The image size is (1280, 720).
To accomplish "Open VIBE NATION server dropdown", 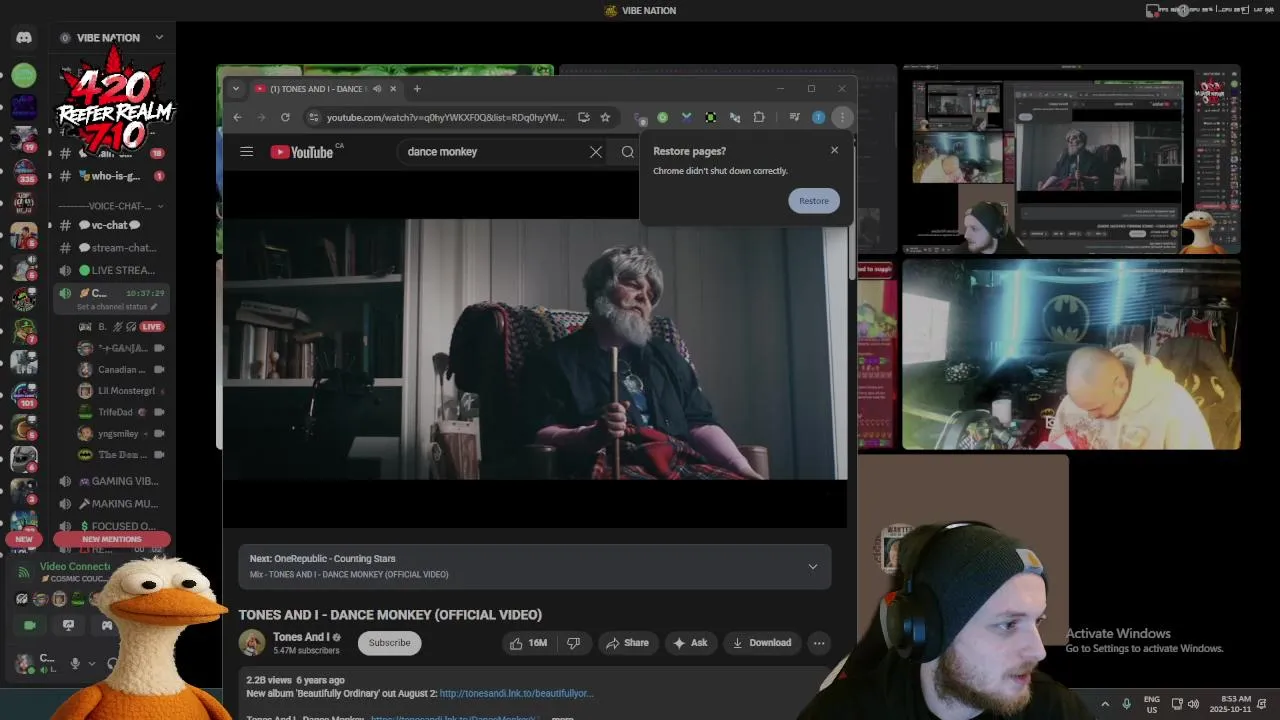I will pyautogui.click(x=159, y=37).
